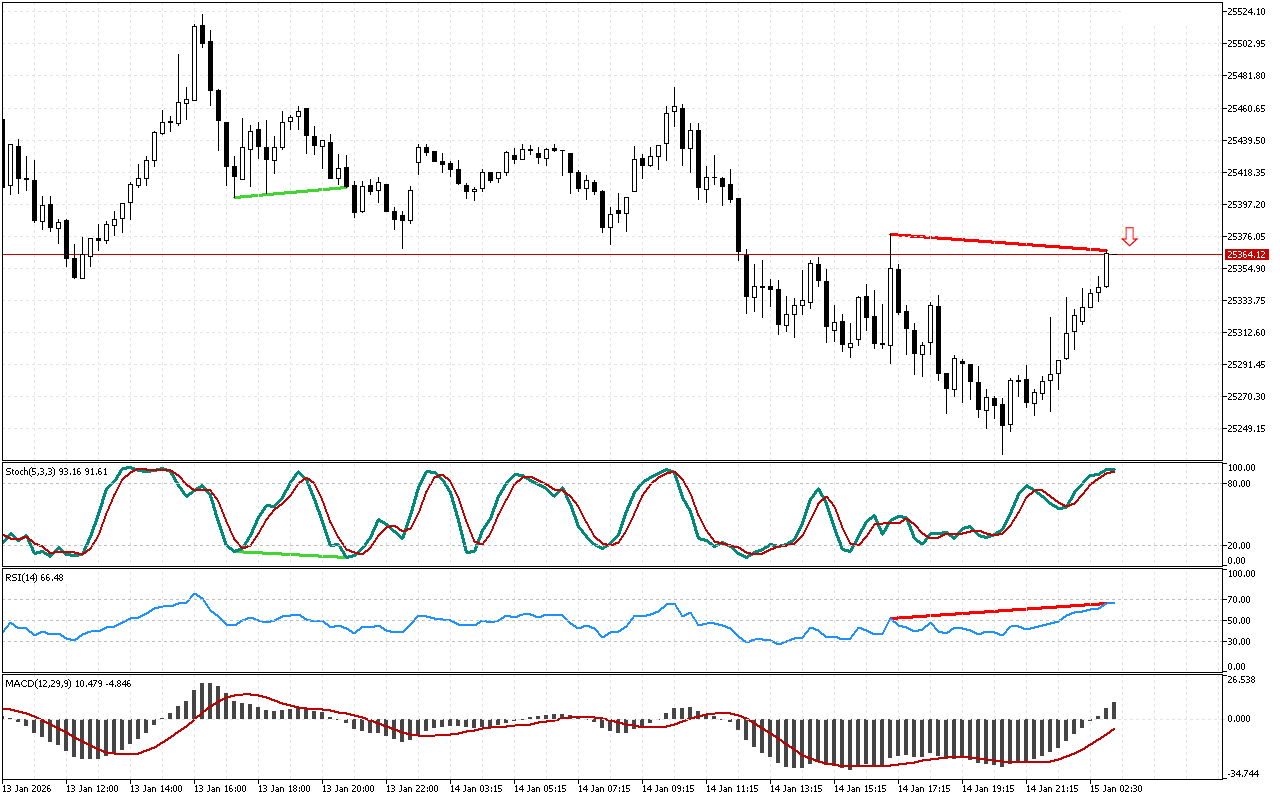Click the 13 Jan 16:00 time label
The height and width of the screenshot is (800, 1280).
[x=220, y=789]
